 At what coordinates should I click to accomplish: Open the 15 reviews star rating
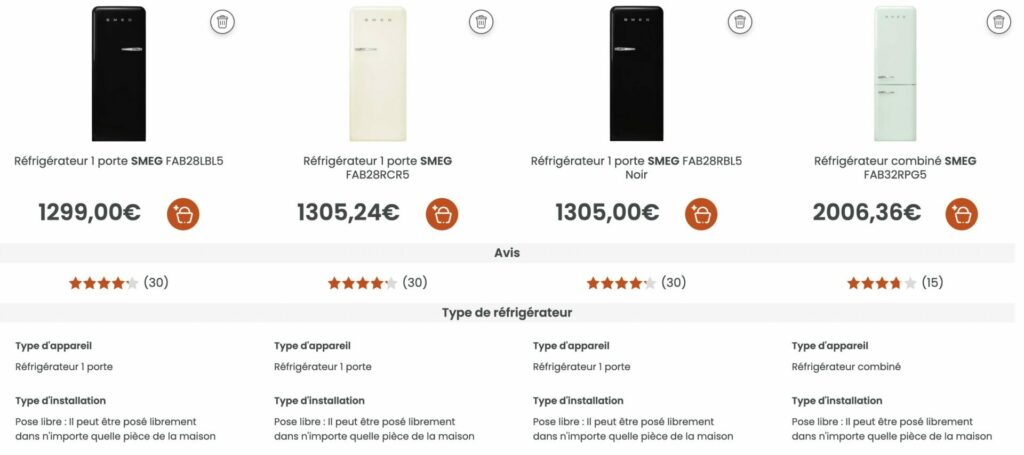click(895, 283)
